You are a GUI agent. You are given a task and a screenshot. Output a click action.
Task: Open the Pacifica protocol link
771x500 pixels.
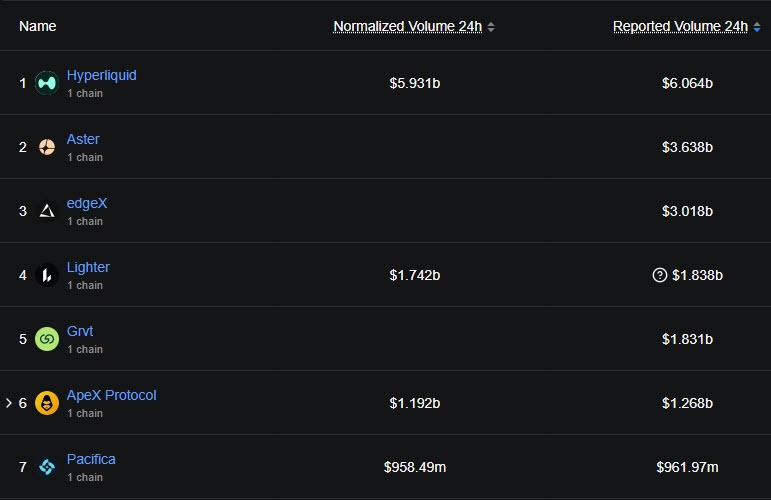(91, 459)
